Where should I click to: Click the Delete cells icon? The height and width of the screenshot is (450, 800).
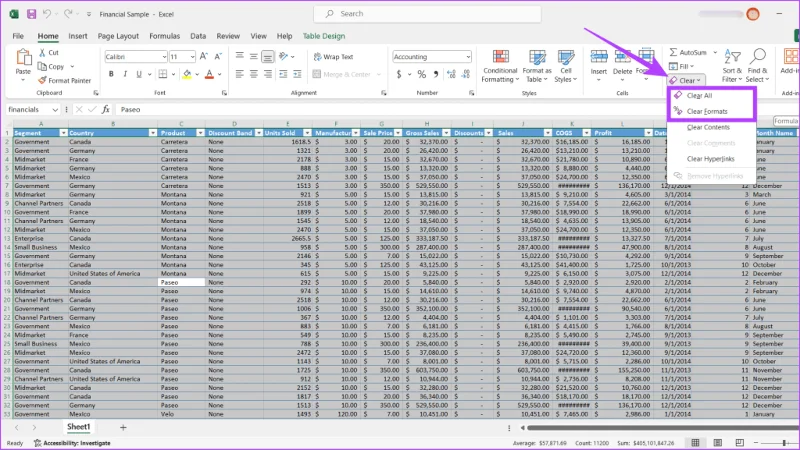(622, 57)
